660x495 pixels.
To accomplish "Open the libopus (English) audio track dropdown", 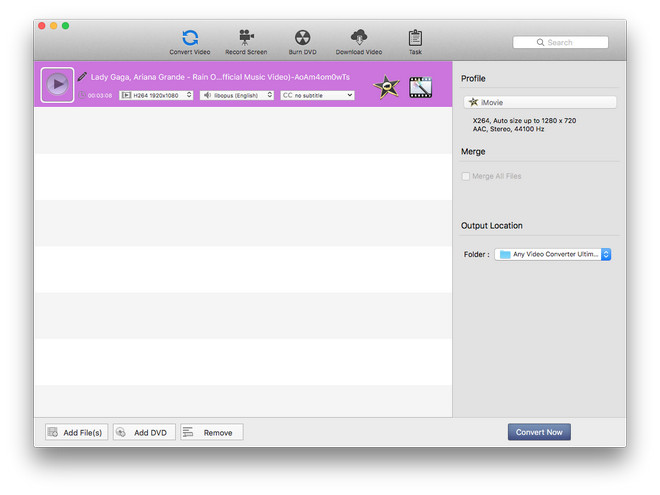I will pyautogui.click(x=237, y=96).
